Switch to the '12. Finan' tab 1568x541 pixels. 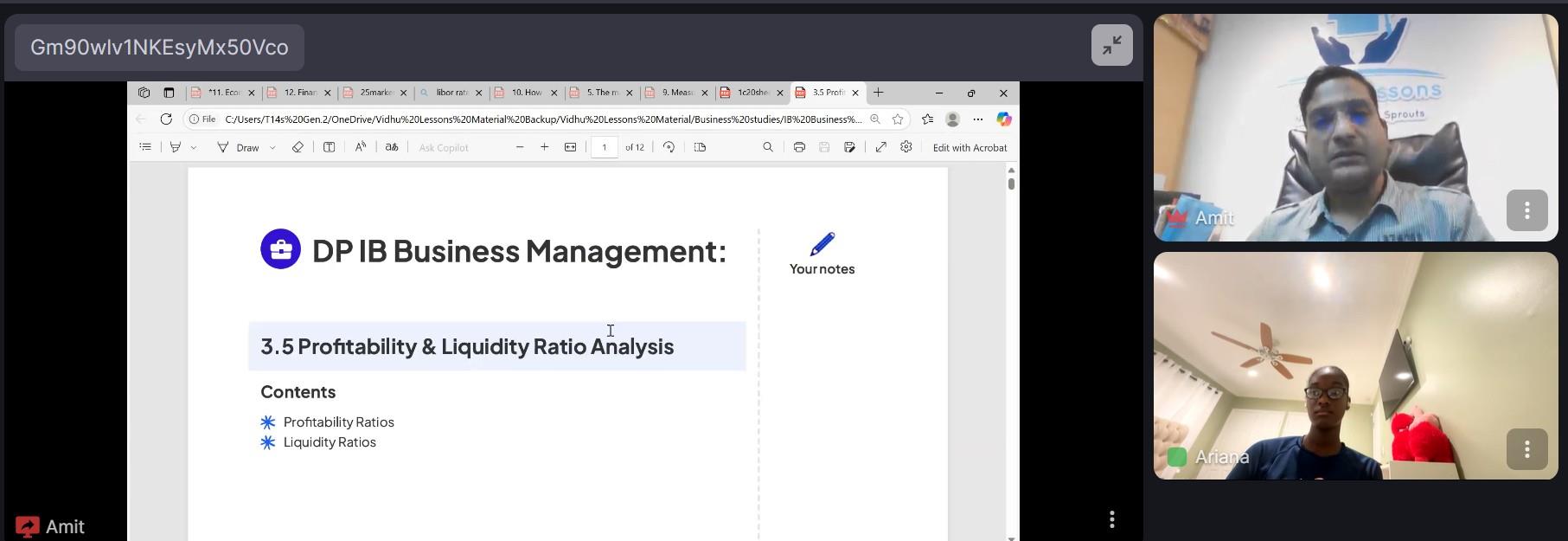[299, 93]
